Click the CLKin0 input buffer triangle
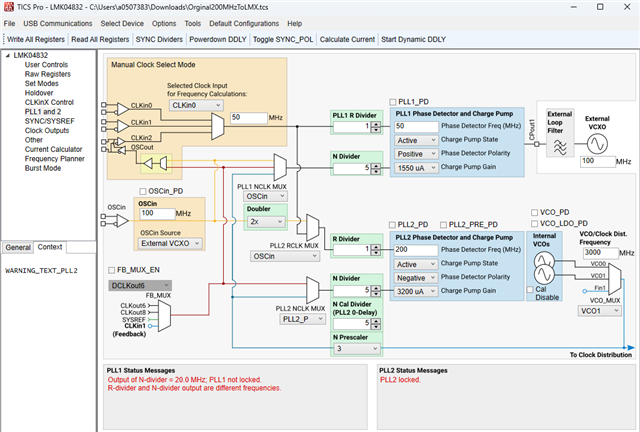This screenshot has width=640, height=432. [122, 109]
